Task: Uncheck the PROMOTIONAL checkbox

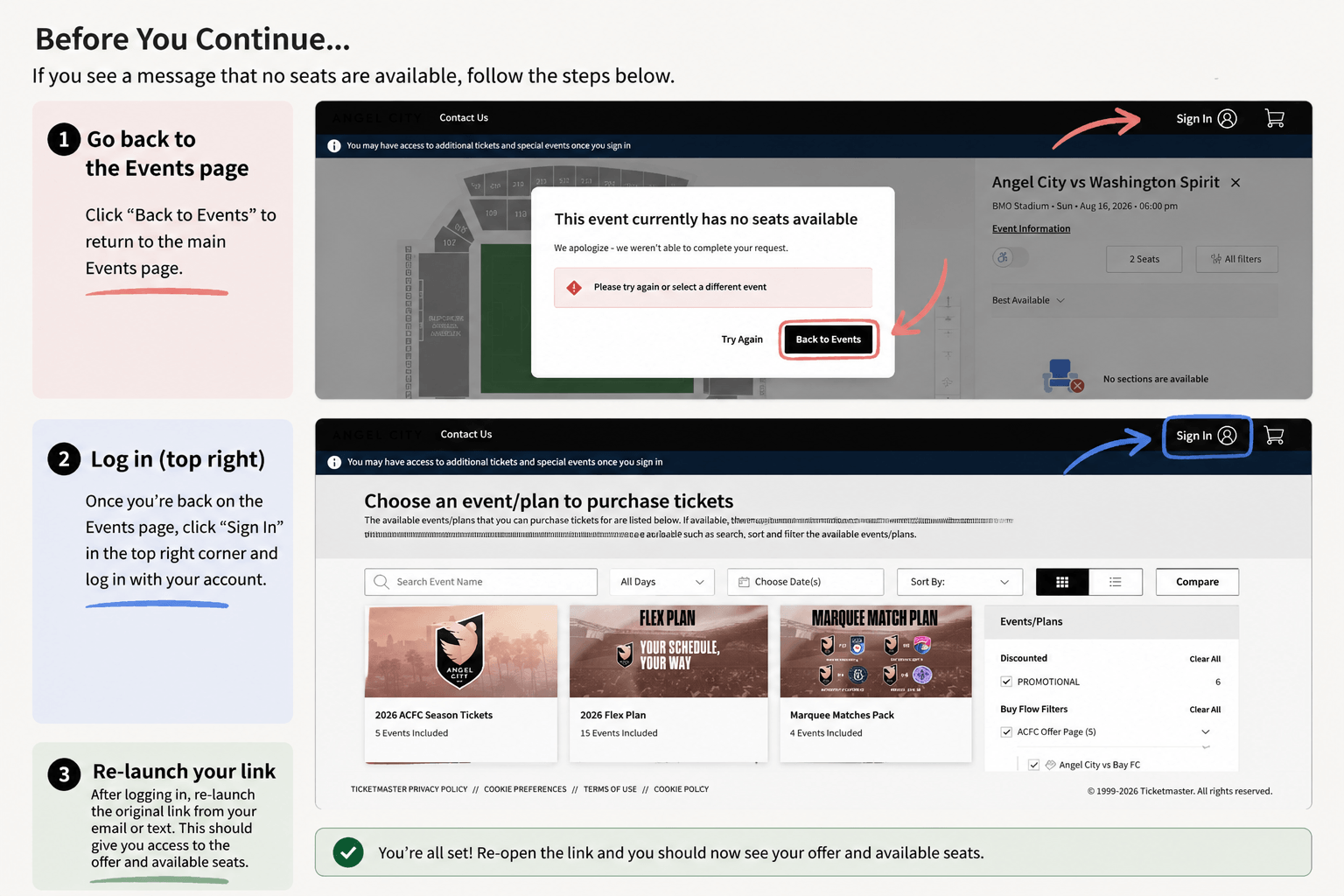Action: tap(1006, 682)
